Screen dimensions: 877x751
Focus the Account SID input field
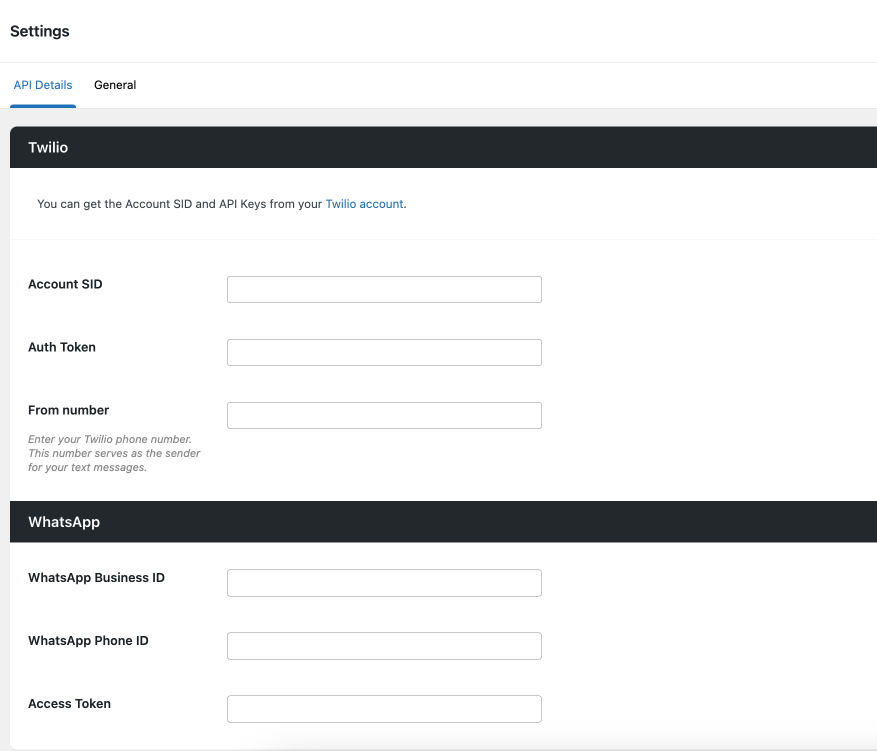click(x=384, y=290)
